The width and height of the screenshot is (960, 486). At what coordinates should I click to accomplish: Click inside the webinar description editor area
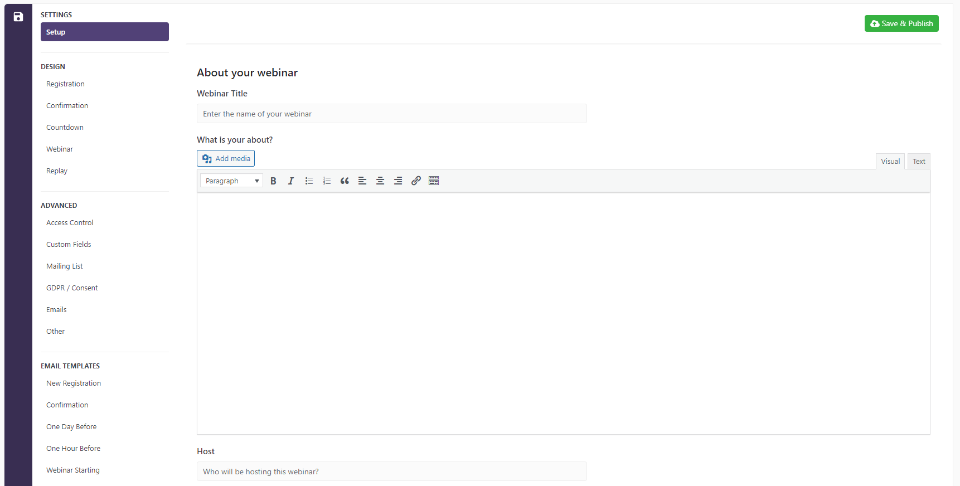pyautogui.click(x=563, y=313)
